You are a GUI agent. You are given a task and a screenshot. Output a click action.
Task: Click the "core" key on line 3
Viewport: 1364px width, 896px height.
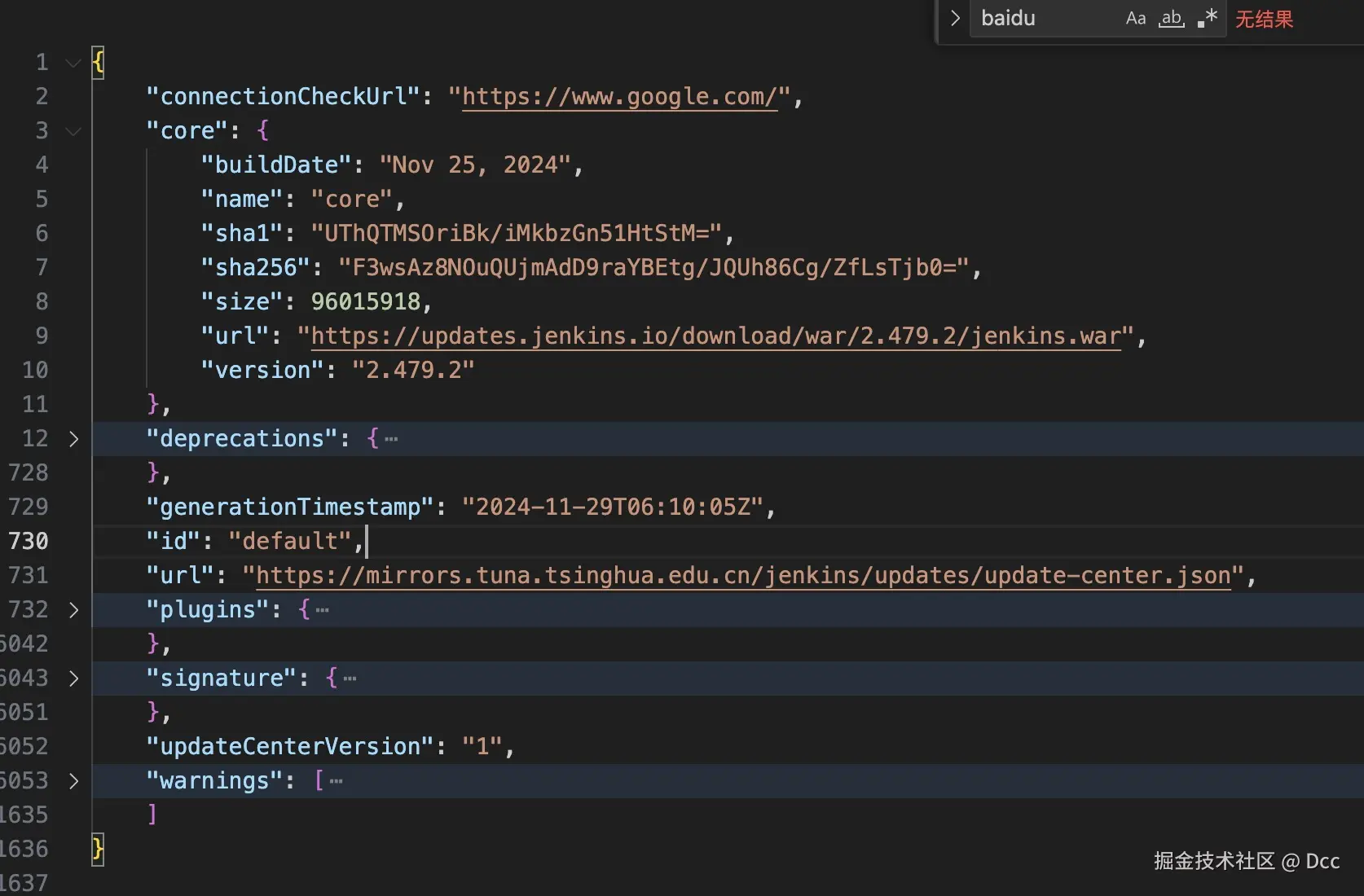pyautogui.click(x=187, y=131)
